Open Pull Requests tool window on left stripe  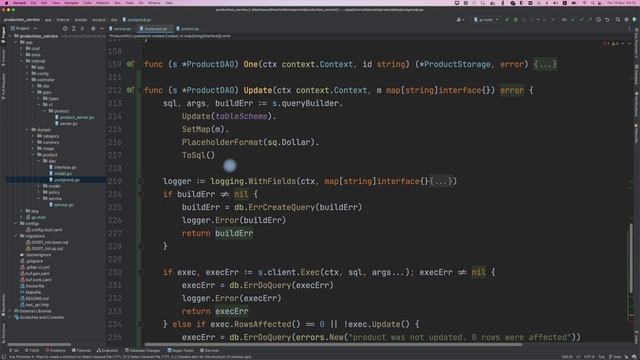3,87
